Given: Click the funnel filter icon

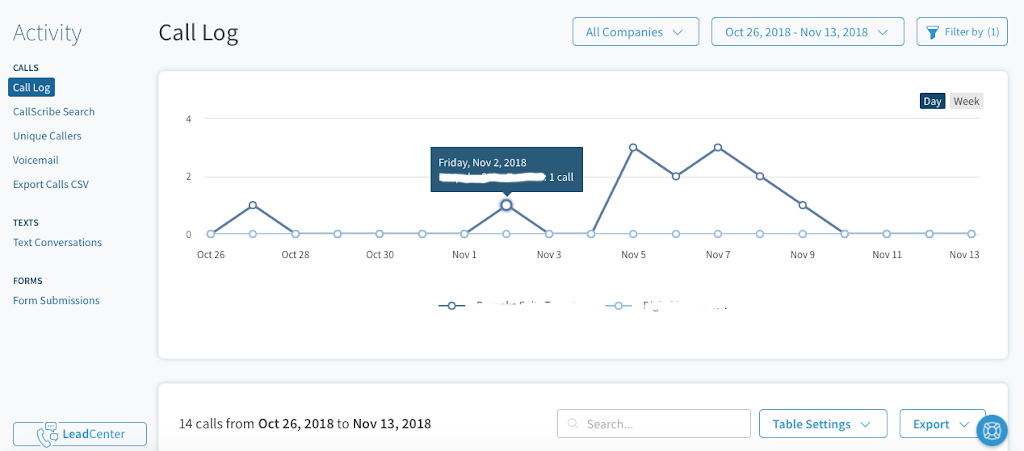Looking at the screenshot, I should tap(933, 32).
